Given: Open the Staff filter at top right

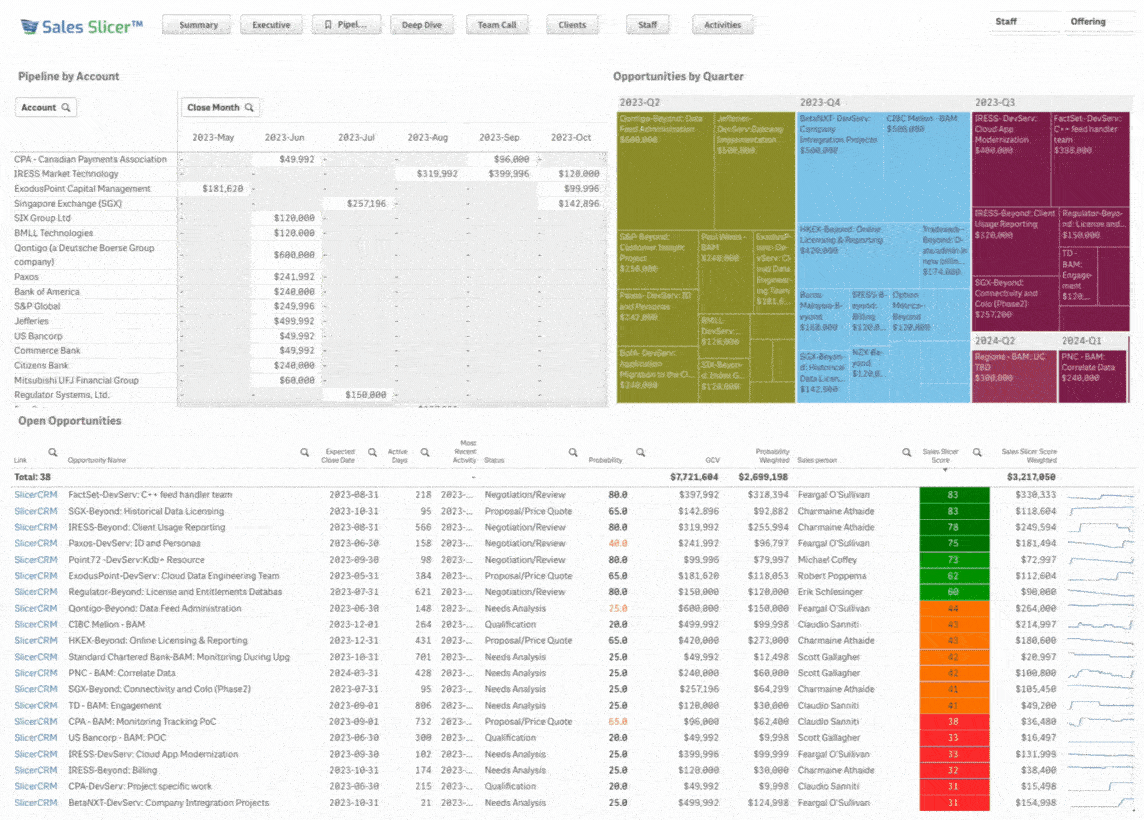Looking at the screenshot, I should [1006, 21].
